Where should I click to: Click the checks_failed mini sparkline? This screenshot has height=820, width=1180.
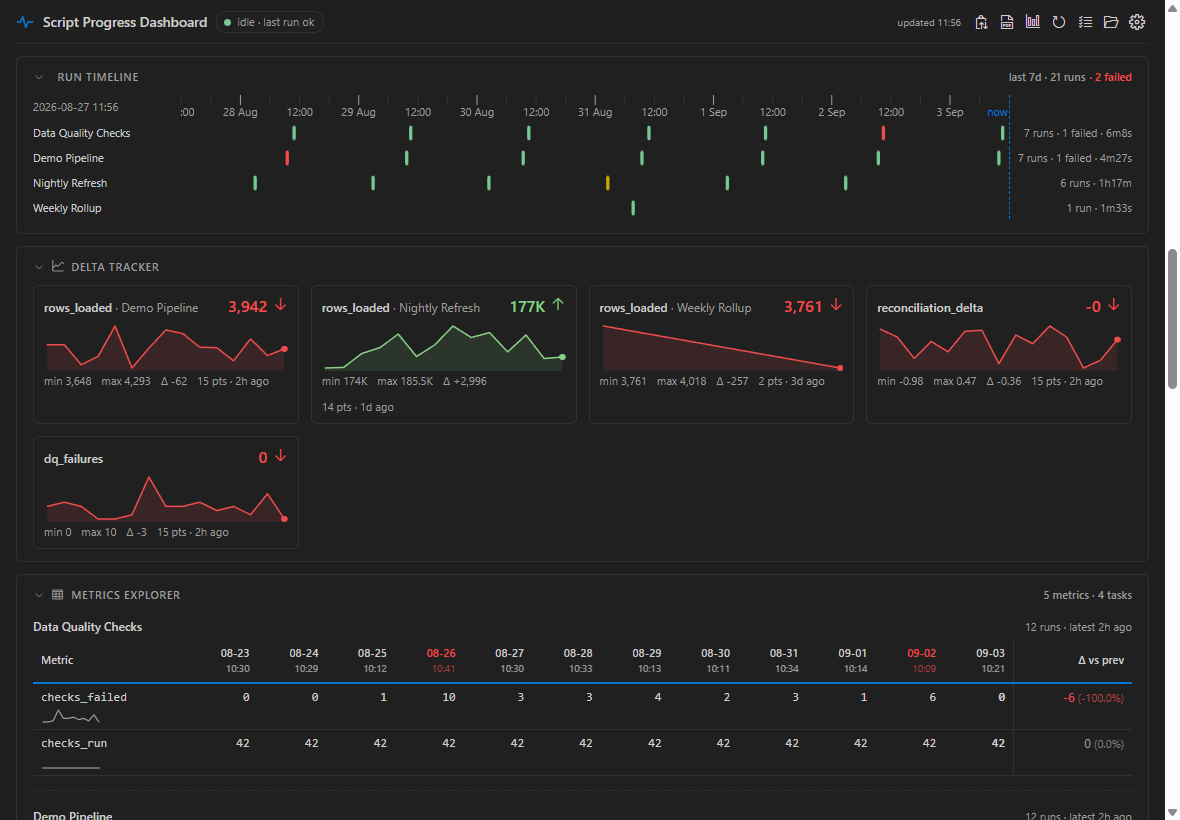pyautogui.click(x=71, y=717)
